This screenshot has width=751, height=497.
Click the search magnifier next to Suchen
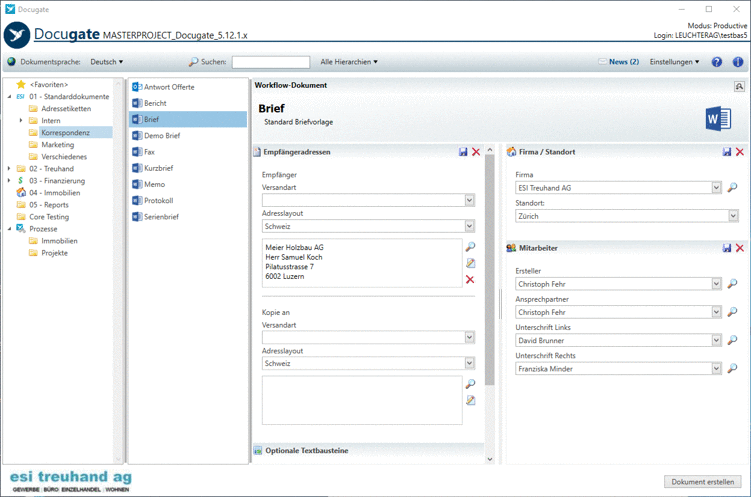193,62
